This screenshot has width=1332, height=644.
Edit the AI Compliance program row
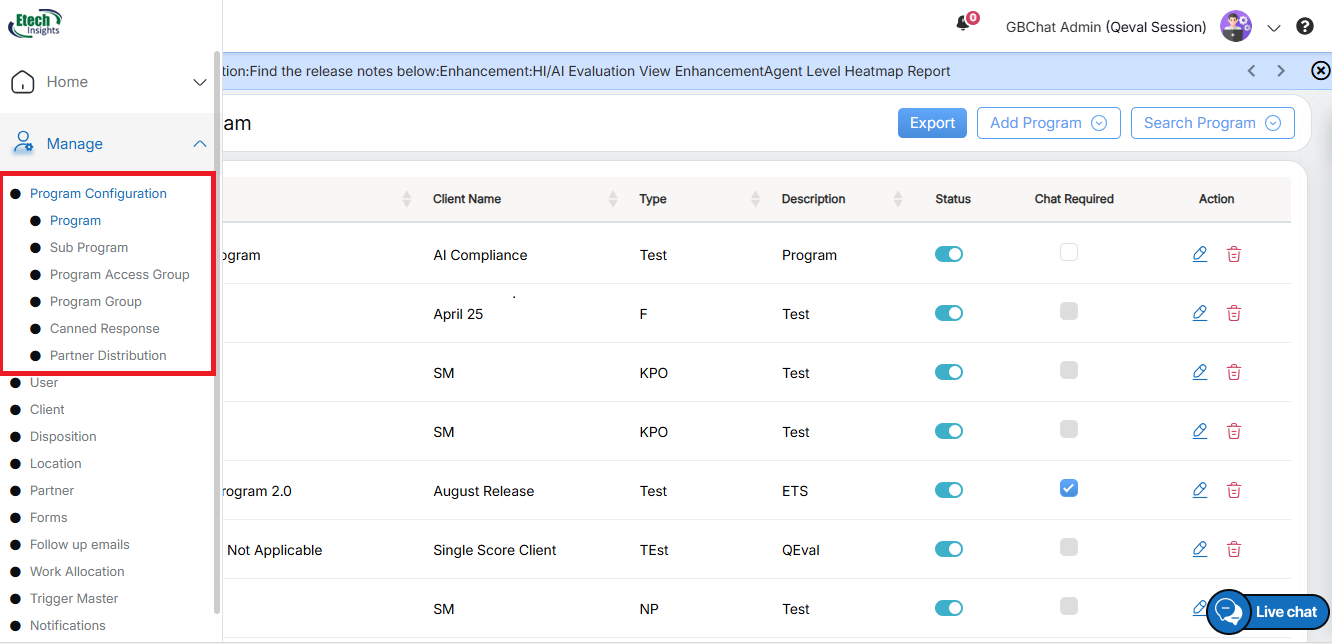(1200, 254)
